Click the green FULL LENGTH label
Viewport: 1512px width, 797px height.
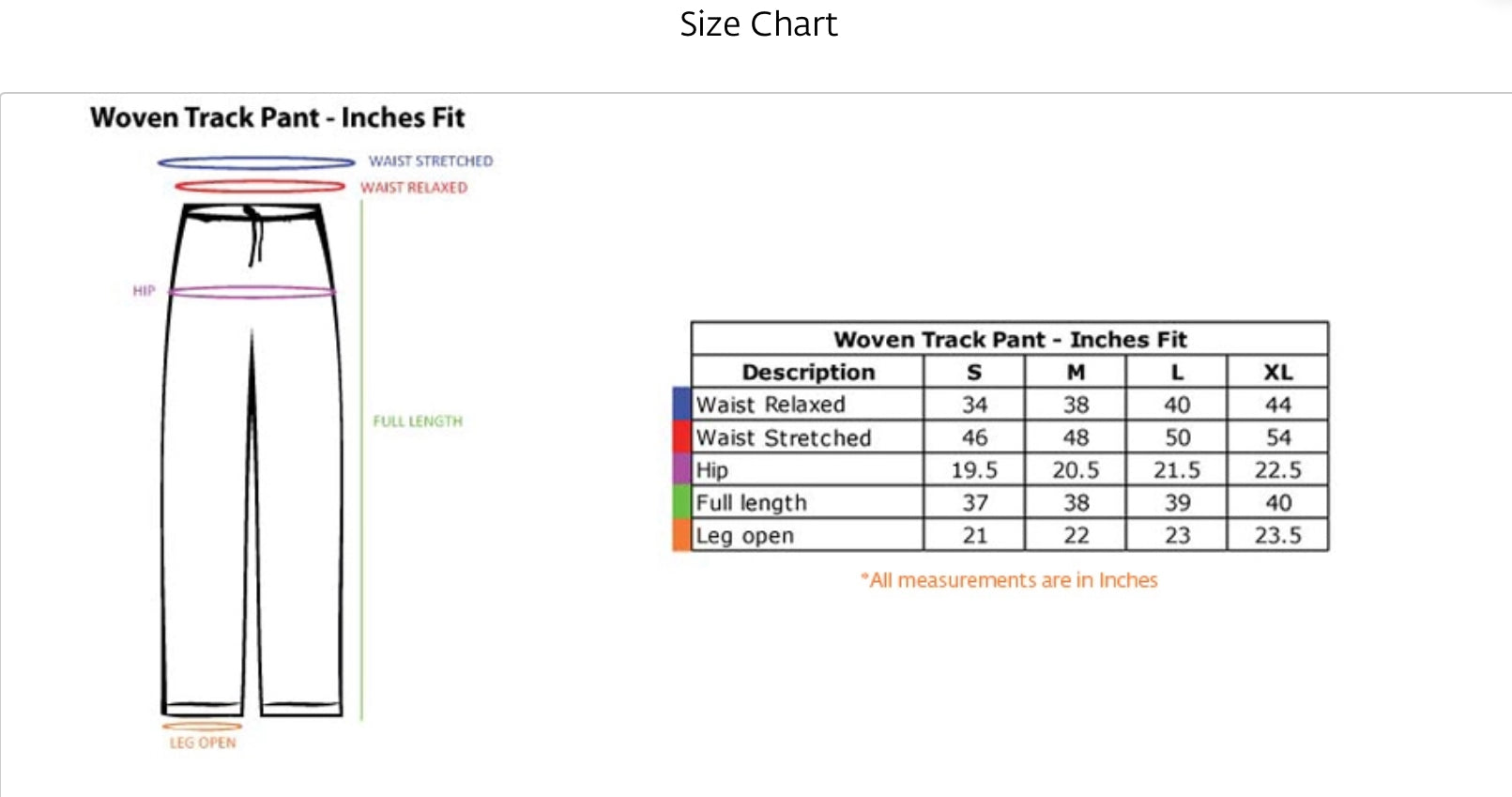(418, 421)
